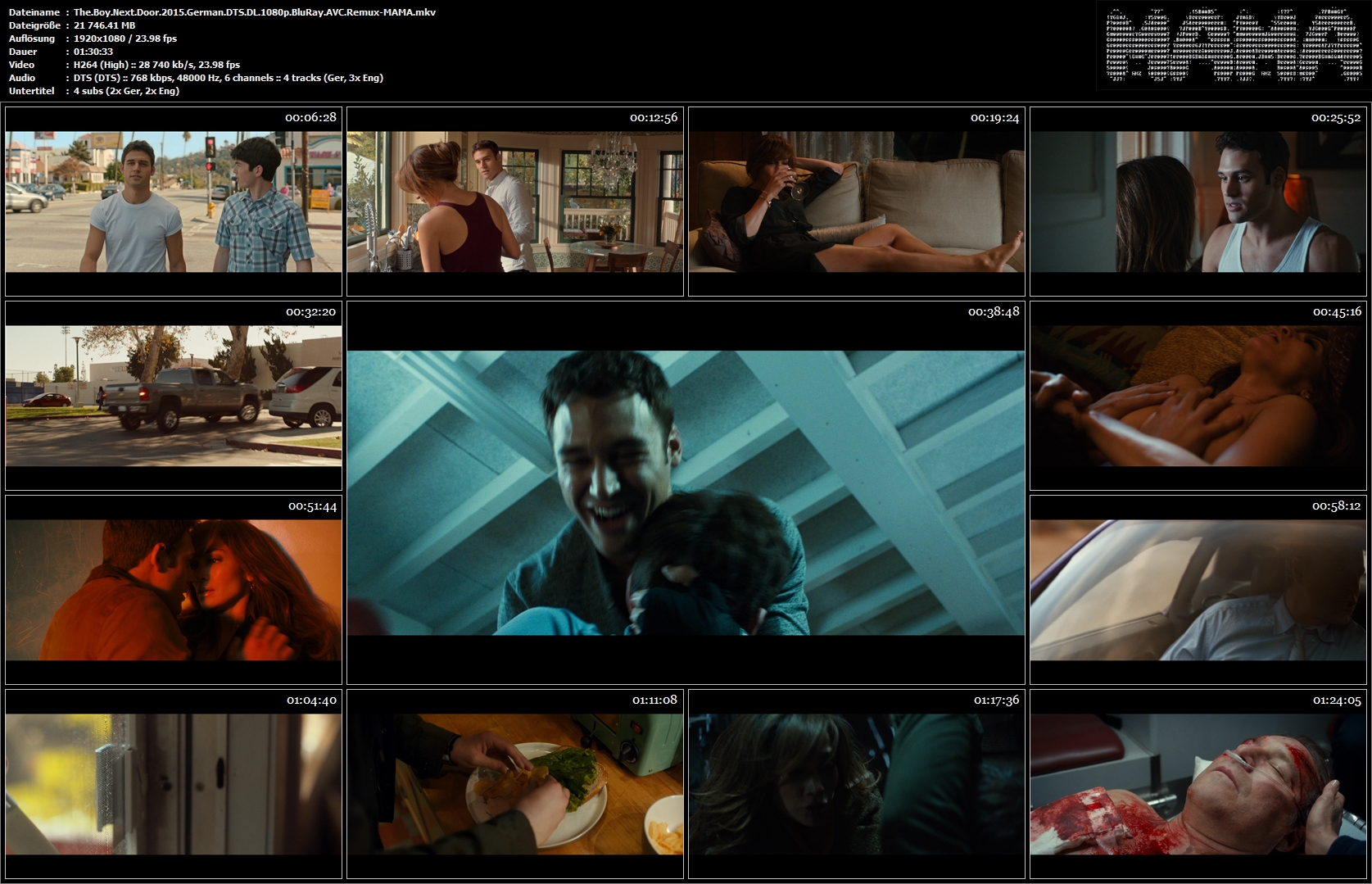Click the Auflösung label
The width and height of the screenshot is (1372, 884).
pos(32,39)
